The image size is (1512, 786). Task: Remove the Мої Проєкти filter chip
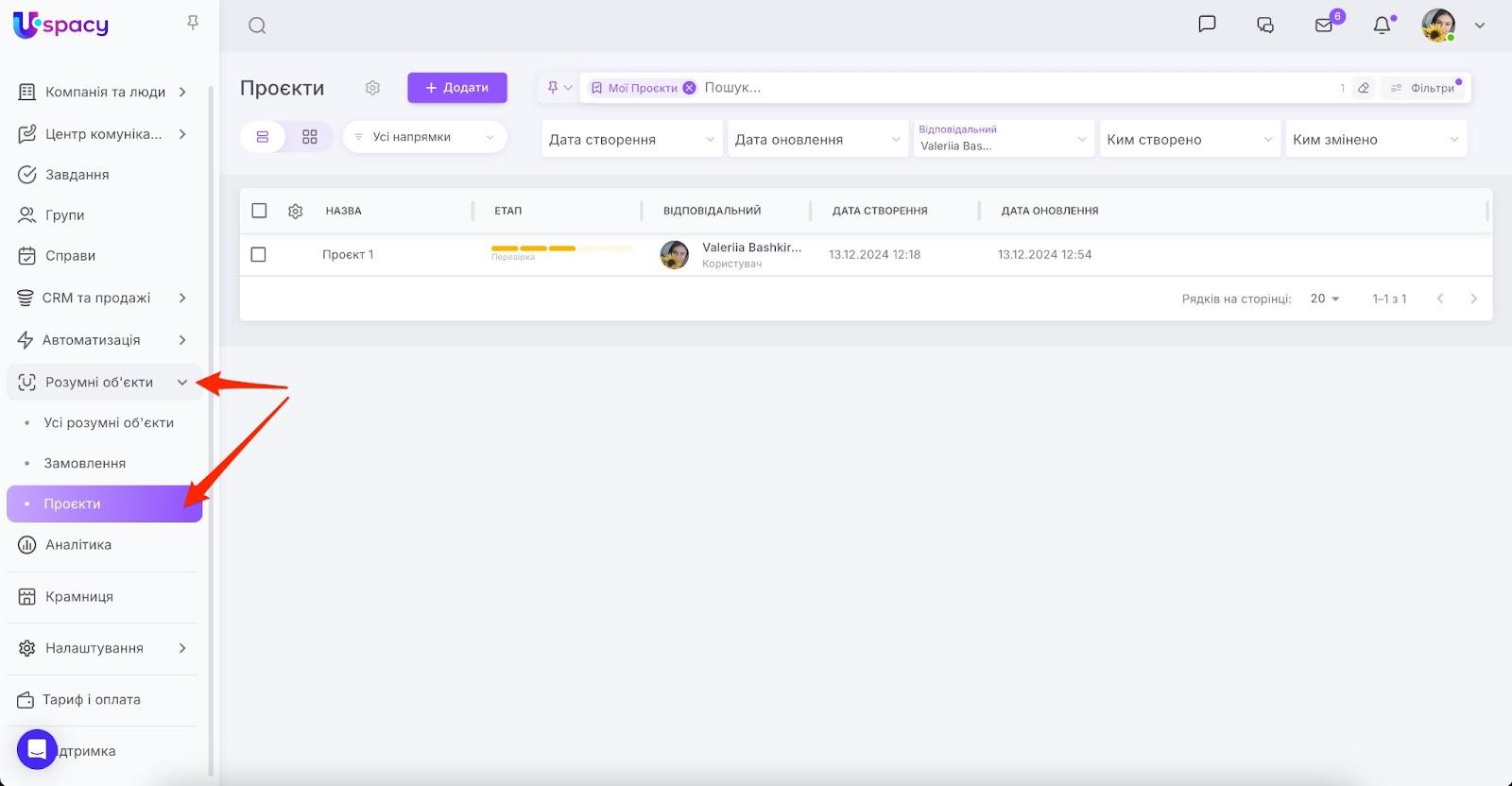pos(689,88)
